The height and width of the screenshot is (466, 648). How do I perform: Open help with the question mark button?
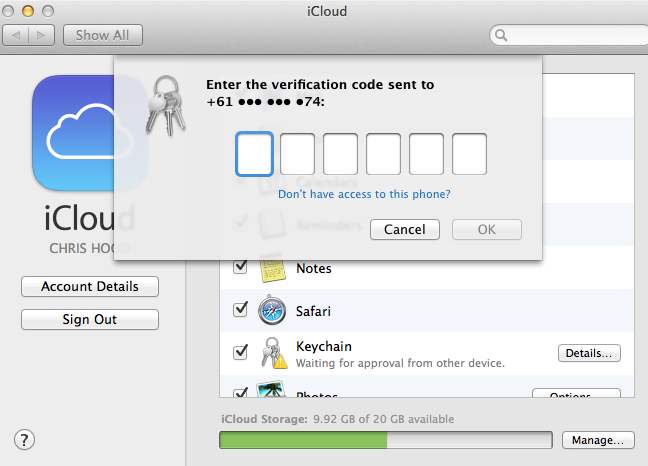[x=24, y=440]
